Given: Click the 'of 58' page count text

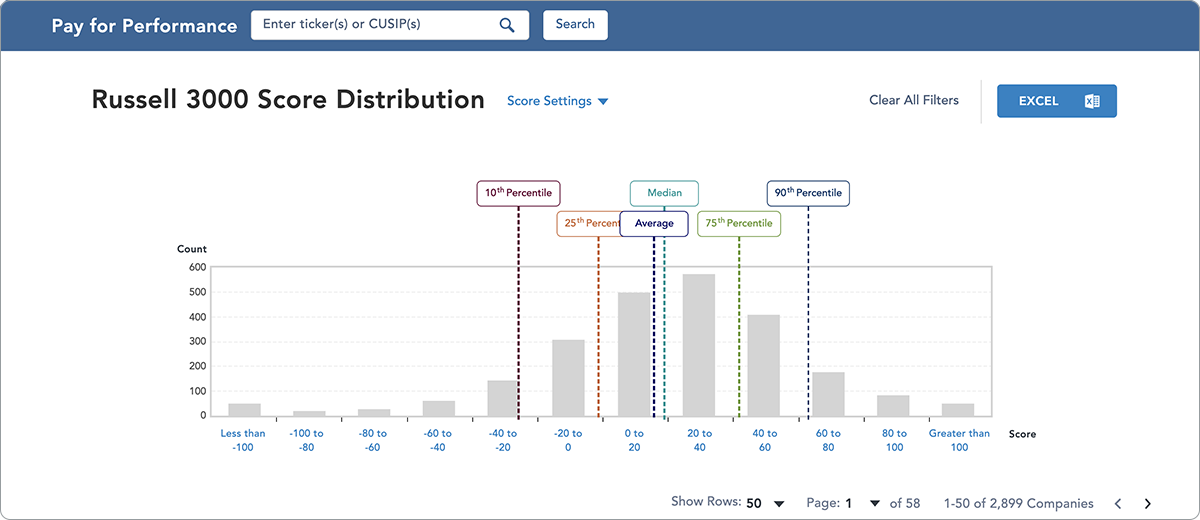Looking at the screenshot, I should [905, 503].
